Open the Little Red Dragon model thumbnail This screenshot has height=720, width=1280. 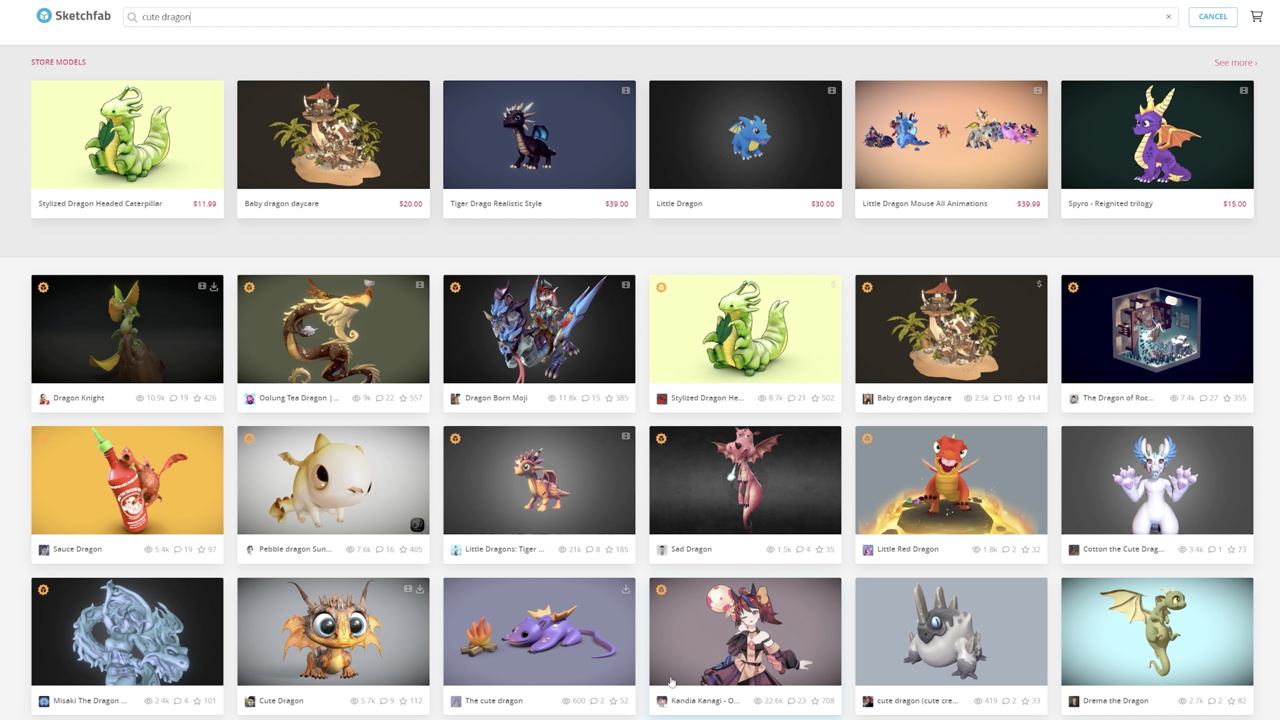[x=951, y=481]
